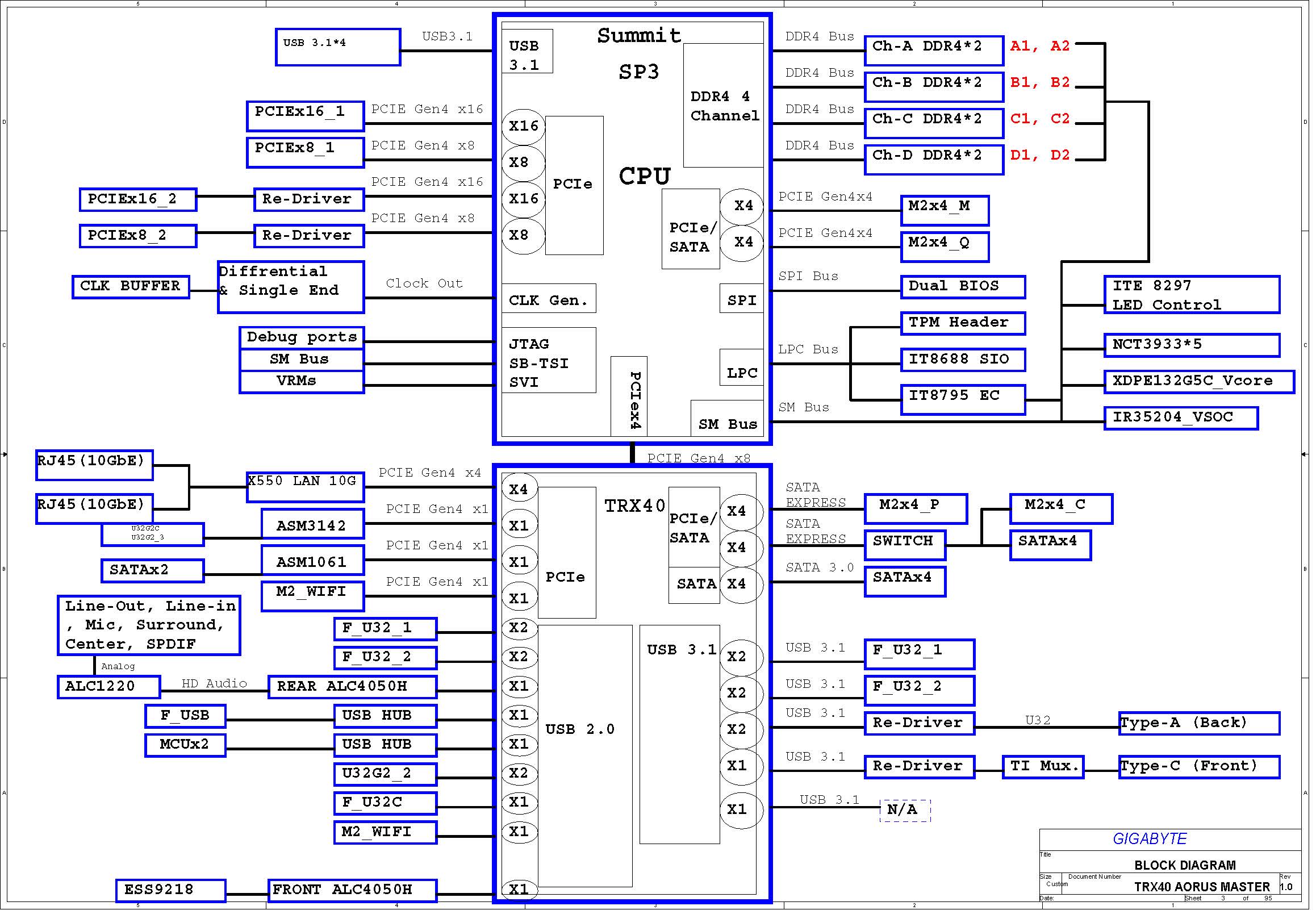Click the XDPE132G5C_Vcore block
This screenshot has height=910, width=1316.
pos(1200,382)
